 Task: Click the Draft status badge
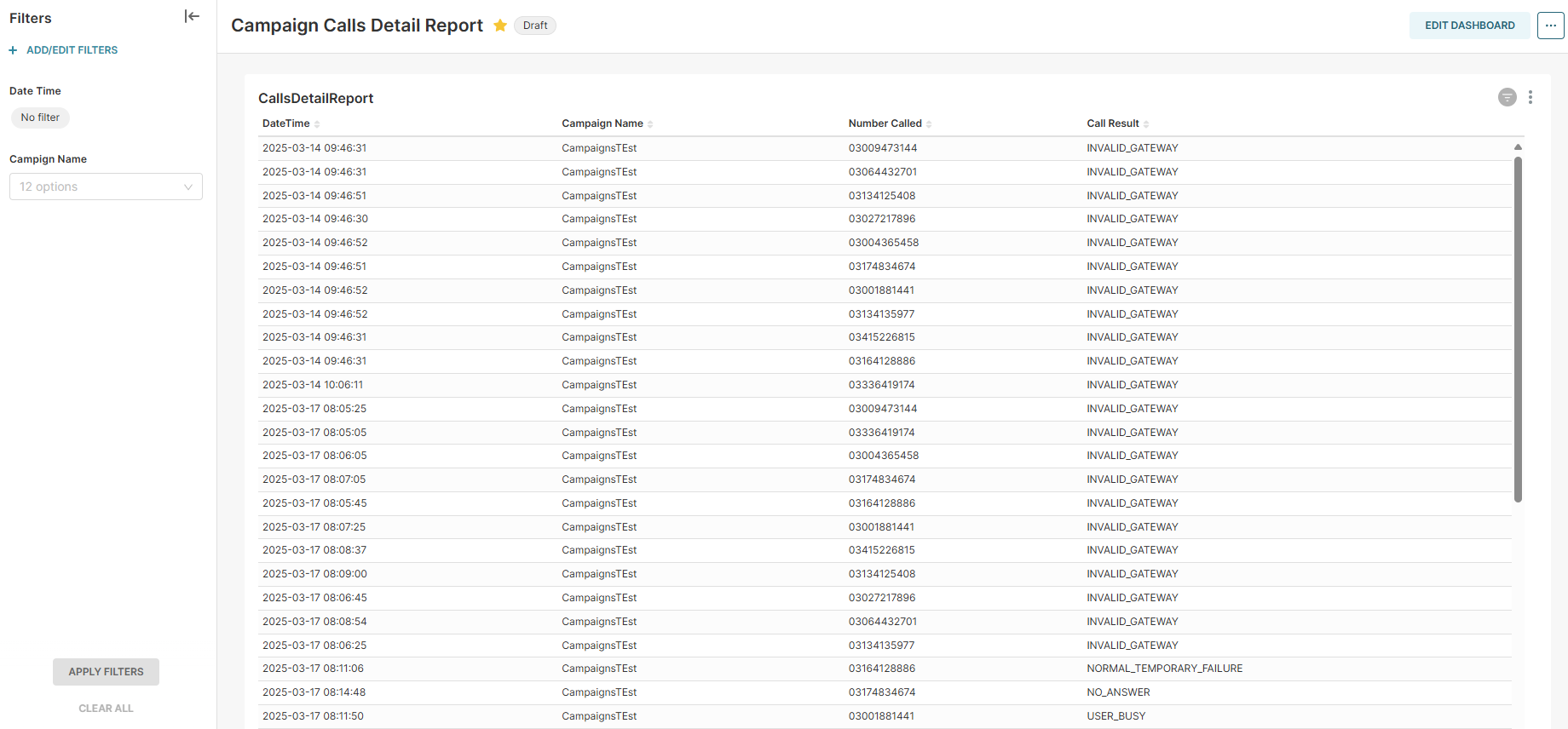click(x=535, y=26)
